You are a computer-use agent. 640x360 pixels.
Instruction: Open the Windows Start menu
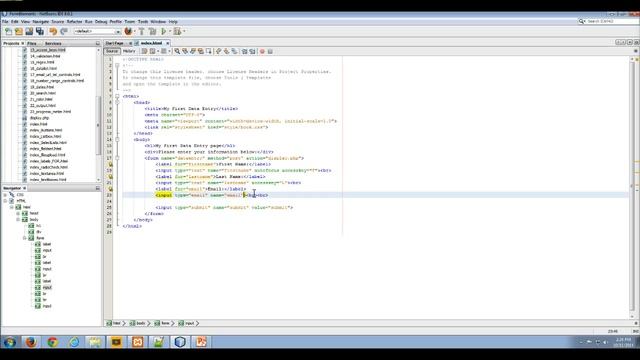point(10,342)
